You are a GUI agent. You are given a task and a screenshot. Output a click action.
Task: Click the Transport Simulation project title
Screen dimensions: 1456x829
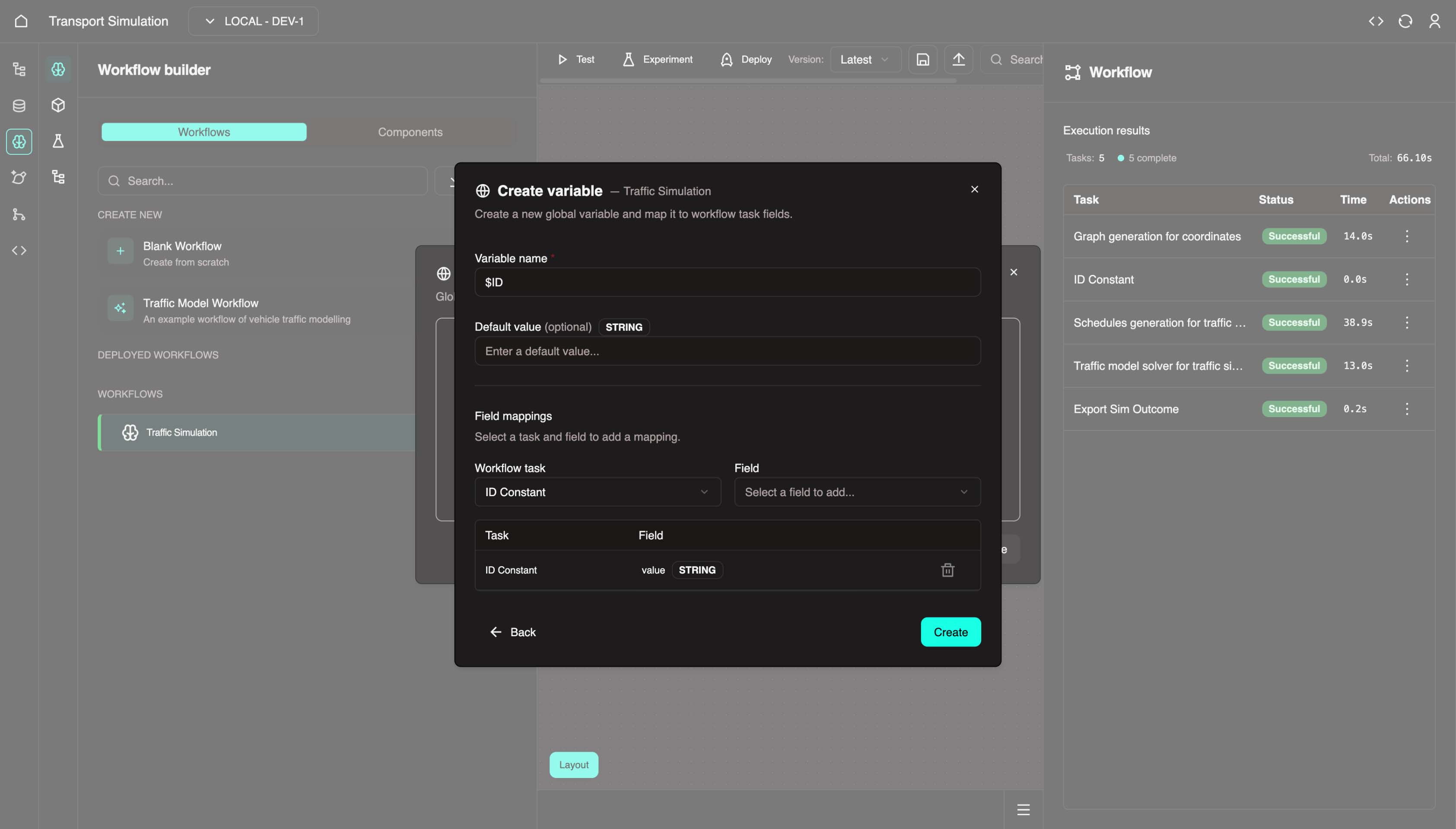[x=108, y=21]
